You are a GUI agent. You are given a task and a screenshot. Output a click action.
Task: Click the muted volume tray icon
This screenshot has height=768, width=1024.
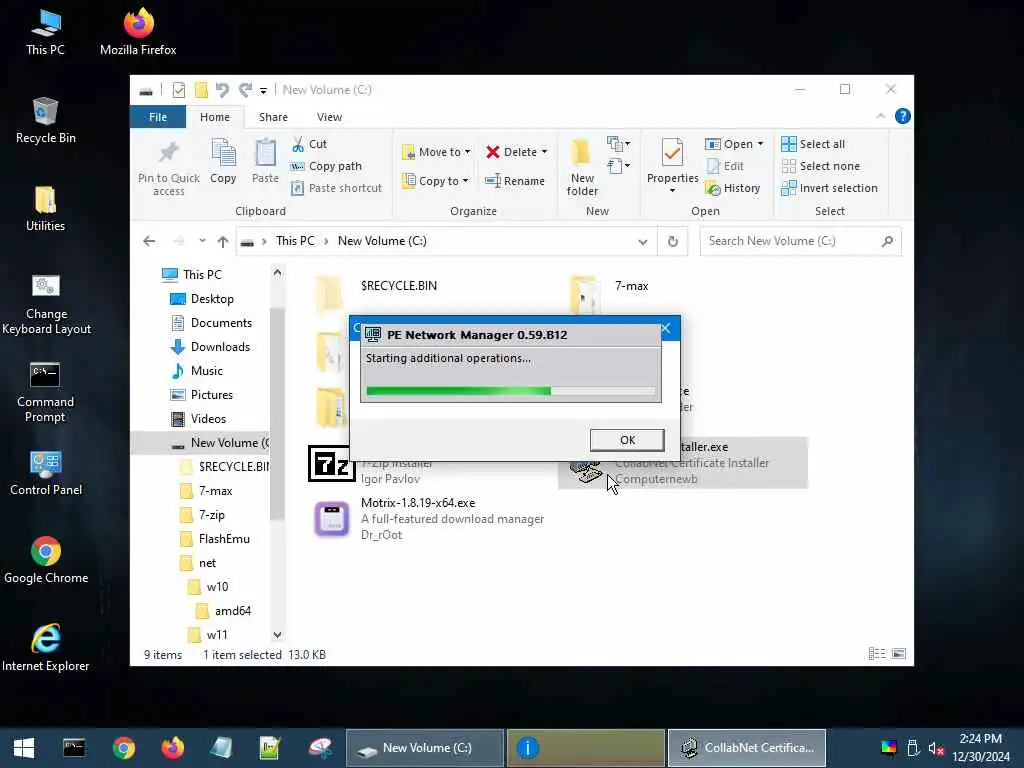click(x=936, y=748)
